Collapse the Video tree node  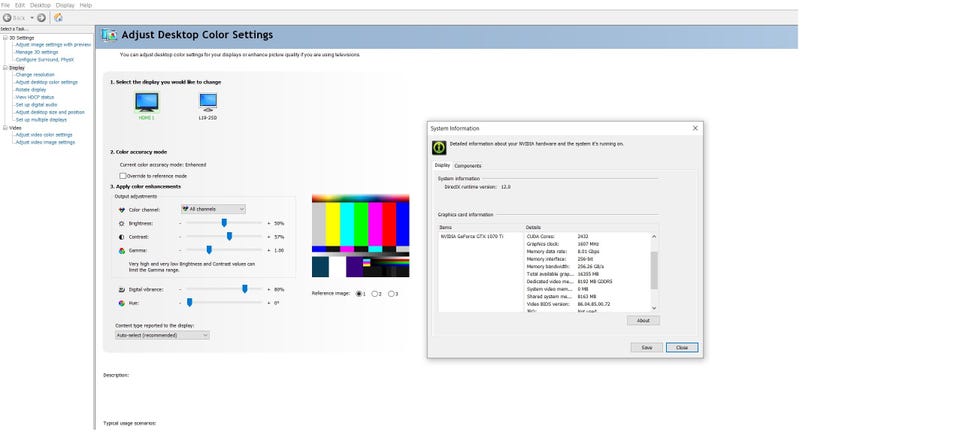coord(6,128)
